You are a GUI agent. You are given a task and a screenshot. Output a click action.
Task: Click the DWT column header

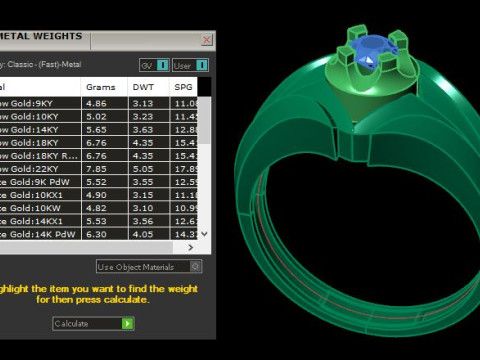pos(148,87)
